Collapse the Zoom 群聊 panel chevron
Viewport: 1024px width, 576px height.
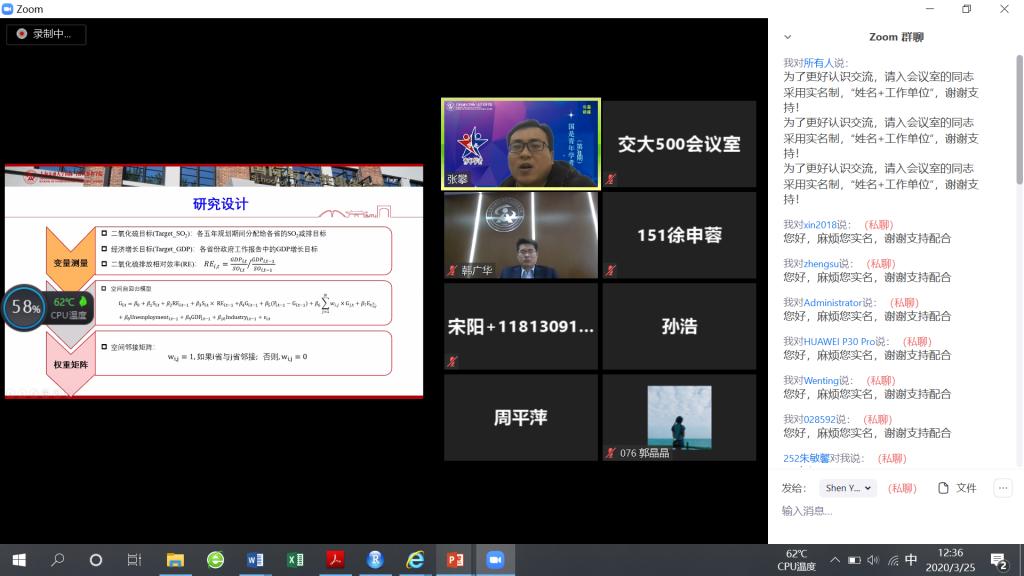click(x=788, y=37)
